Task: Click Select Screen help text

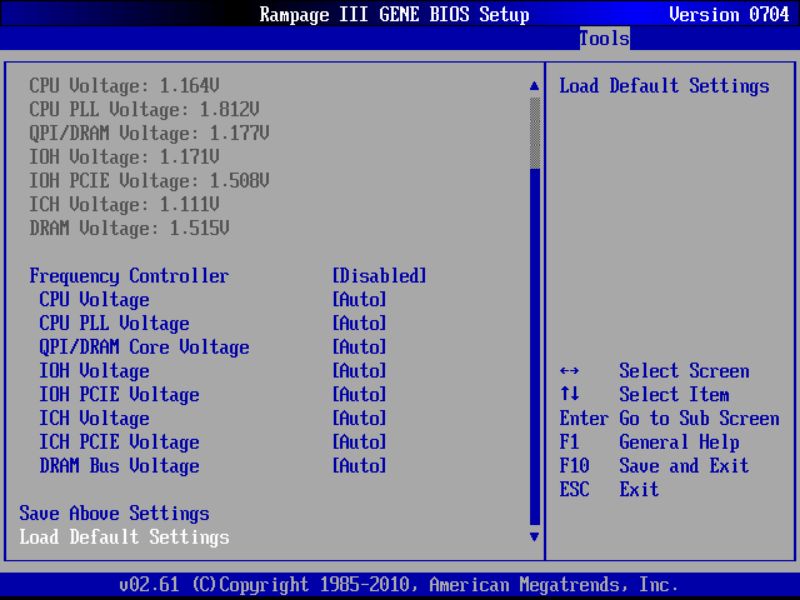Action: coord(684,371)
